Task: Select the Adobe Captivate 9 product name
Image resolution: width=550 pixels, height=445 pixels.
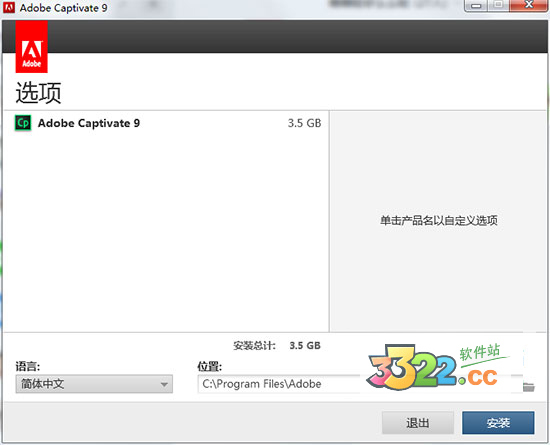Action: (x=89, y=123)
